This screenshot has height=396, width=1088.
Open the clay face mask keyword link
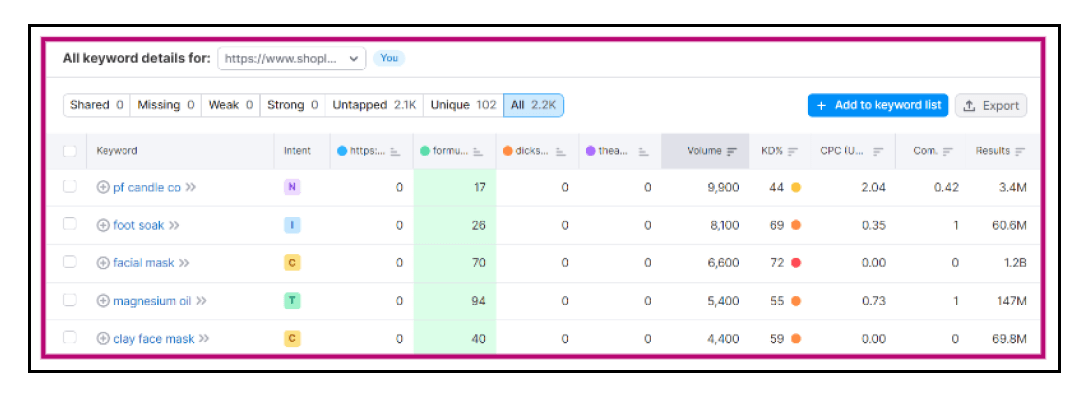coord(153,338)
